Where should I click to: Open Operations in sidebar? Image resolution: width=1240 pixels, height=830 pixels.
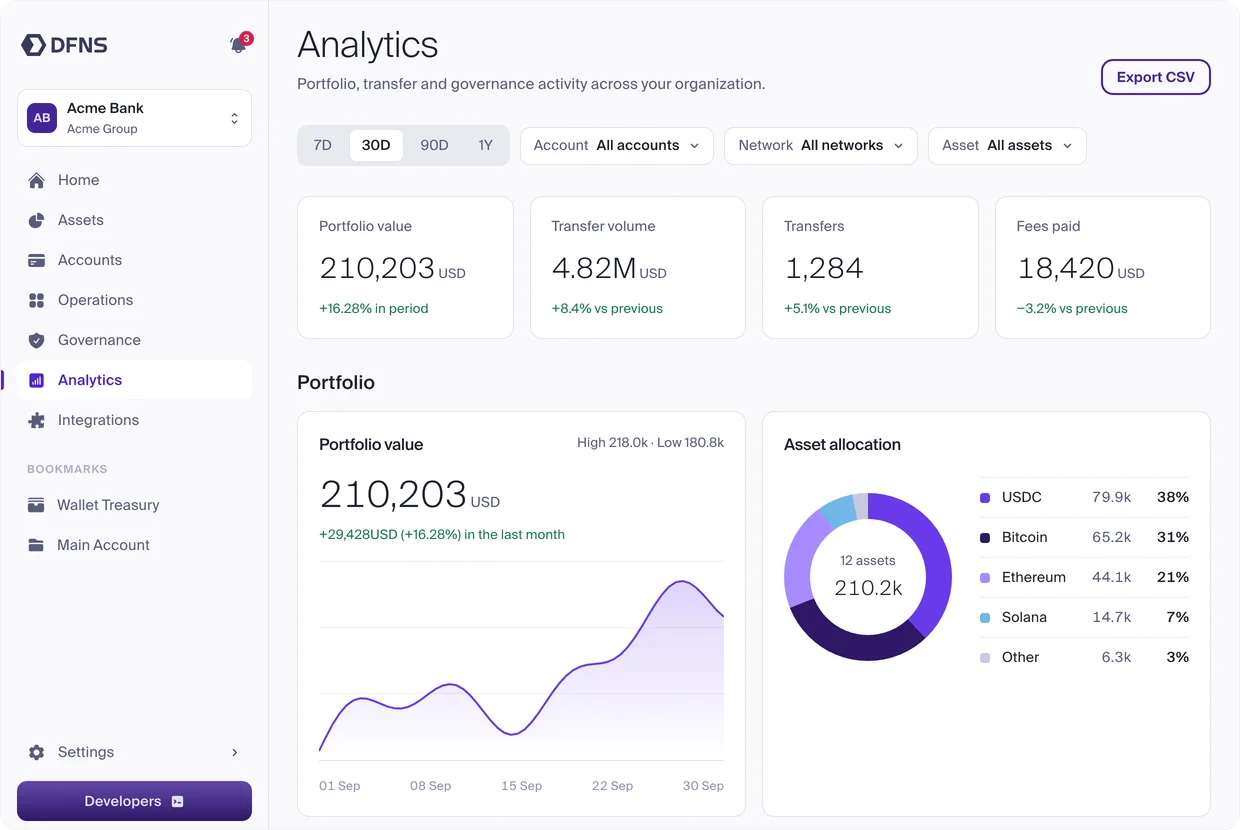tap(134, 300)
